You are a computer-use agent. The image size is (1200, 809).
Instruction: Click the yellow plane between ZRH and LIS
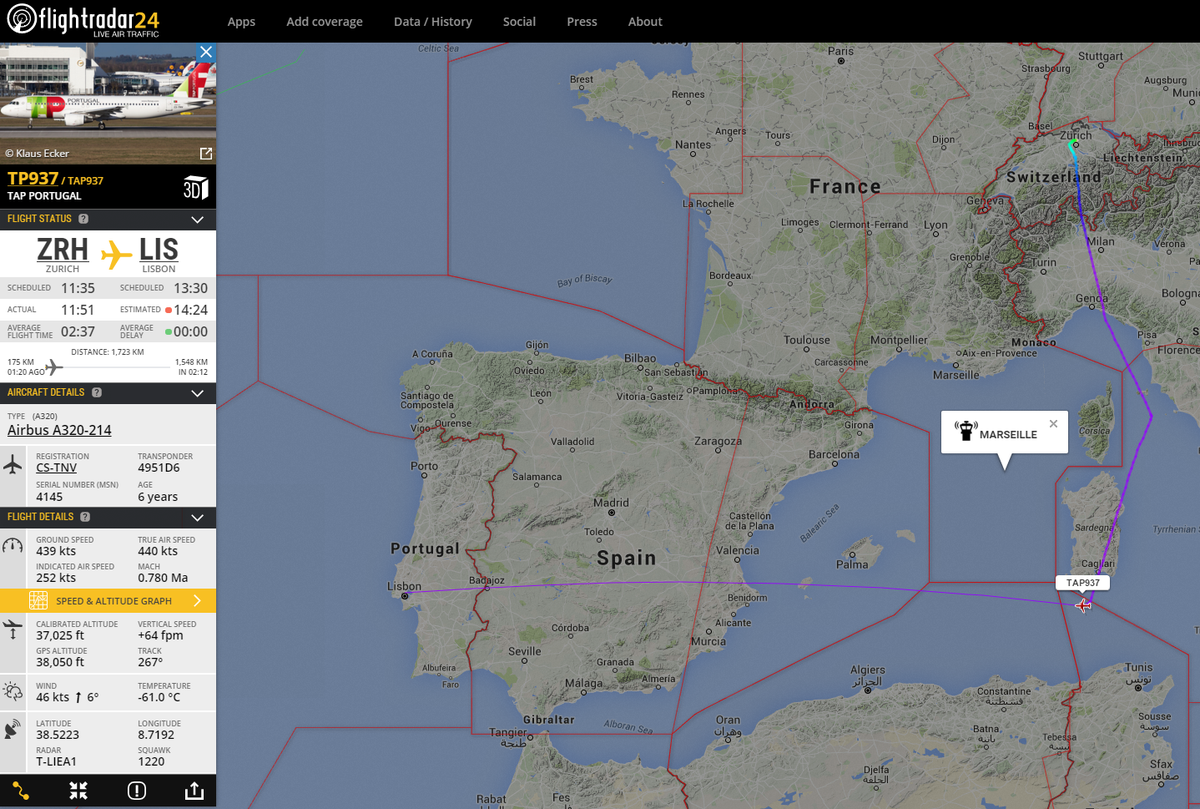click(115, 255)
